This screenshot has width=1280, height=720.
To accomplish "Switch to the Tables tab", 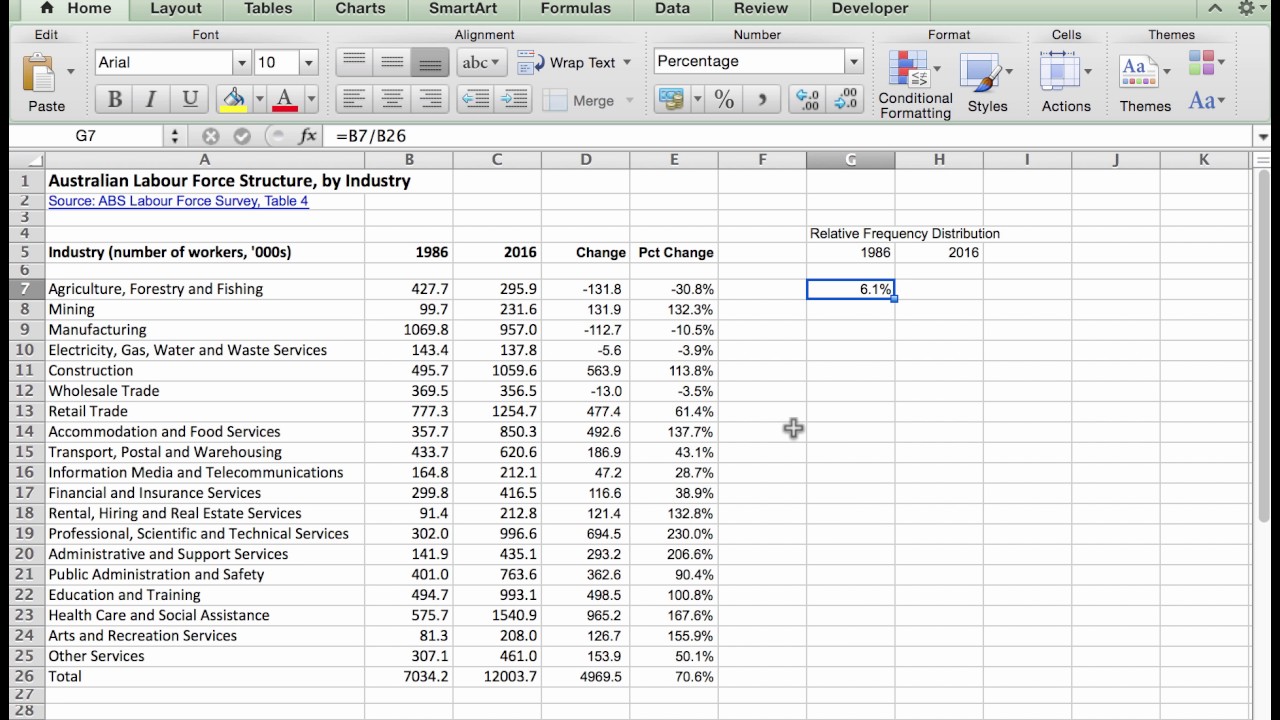I will 268,9.
